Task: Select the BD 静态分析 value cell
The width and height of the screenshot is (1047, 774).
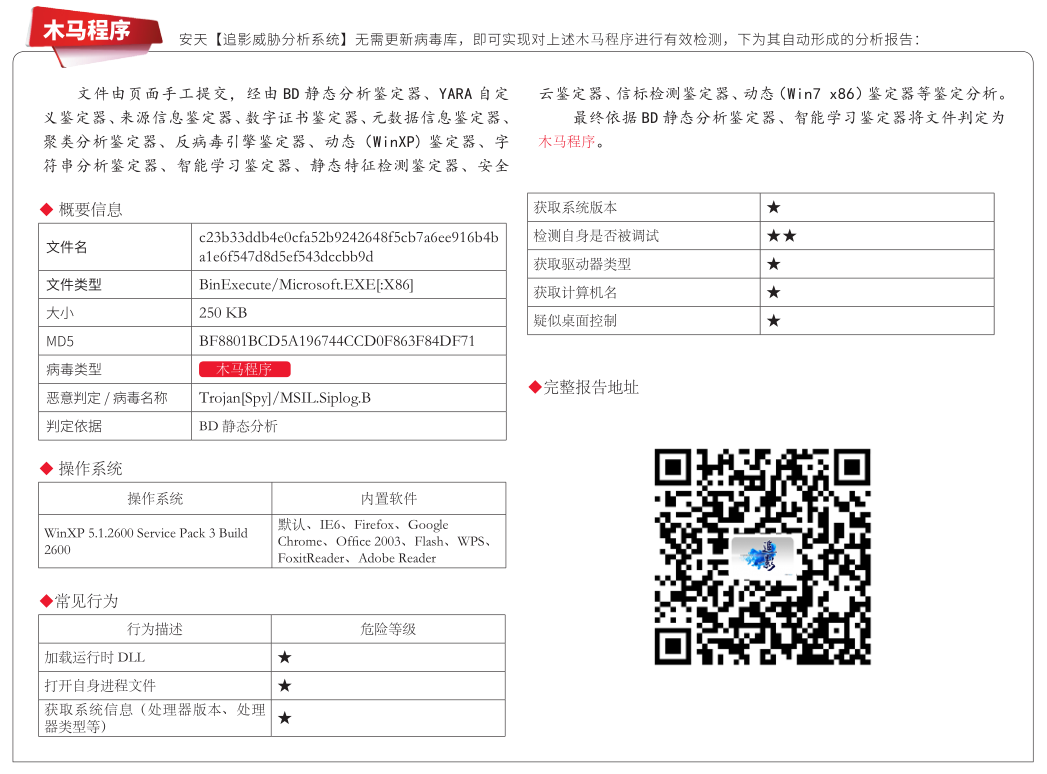Action: [x=349, y=426]
